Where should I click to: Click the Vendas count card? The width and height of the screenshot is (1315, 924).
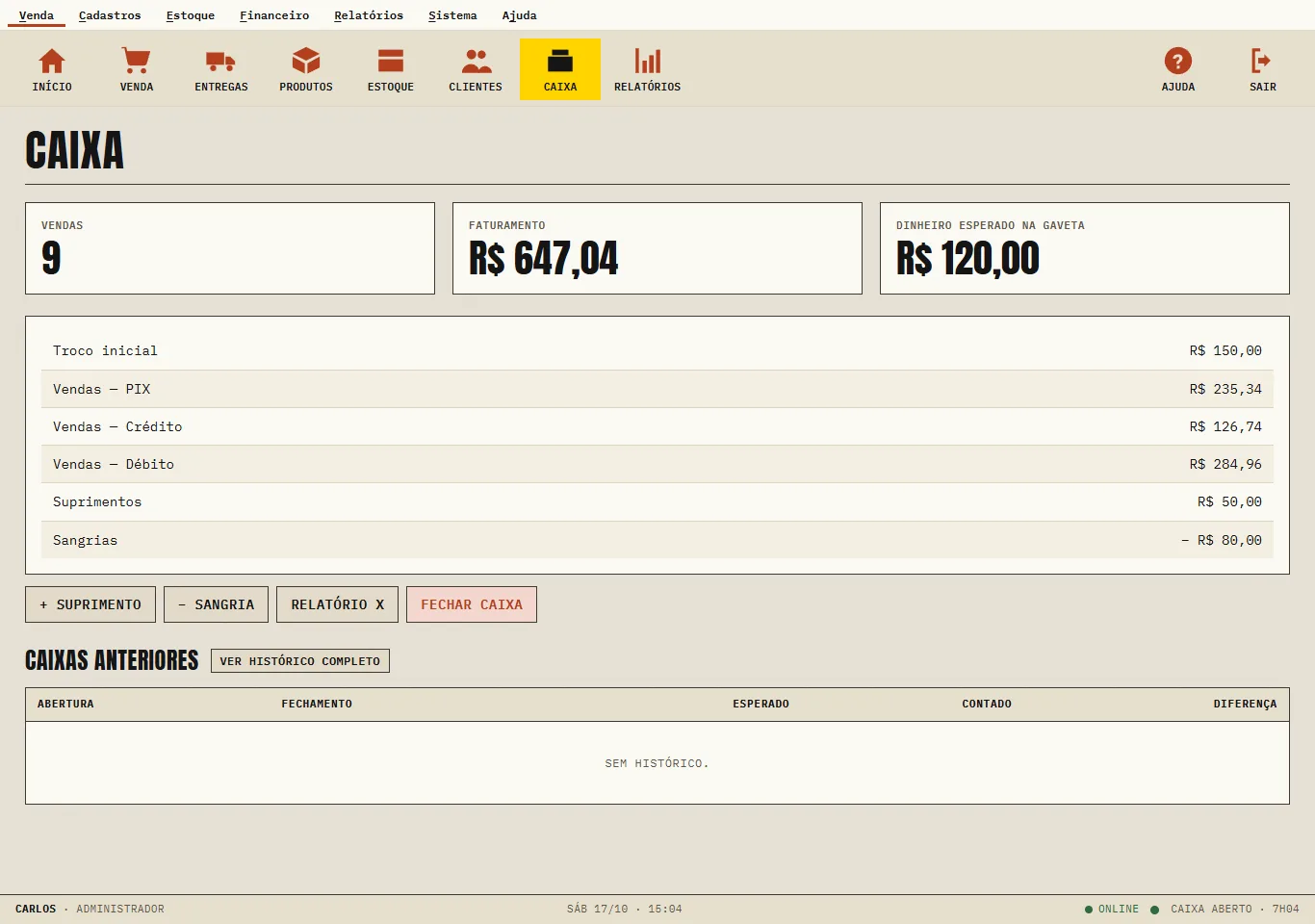[230, 248]
